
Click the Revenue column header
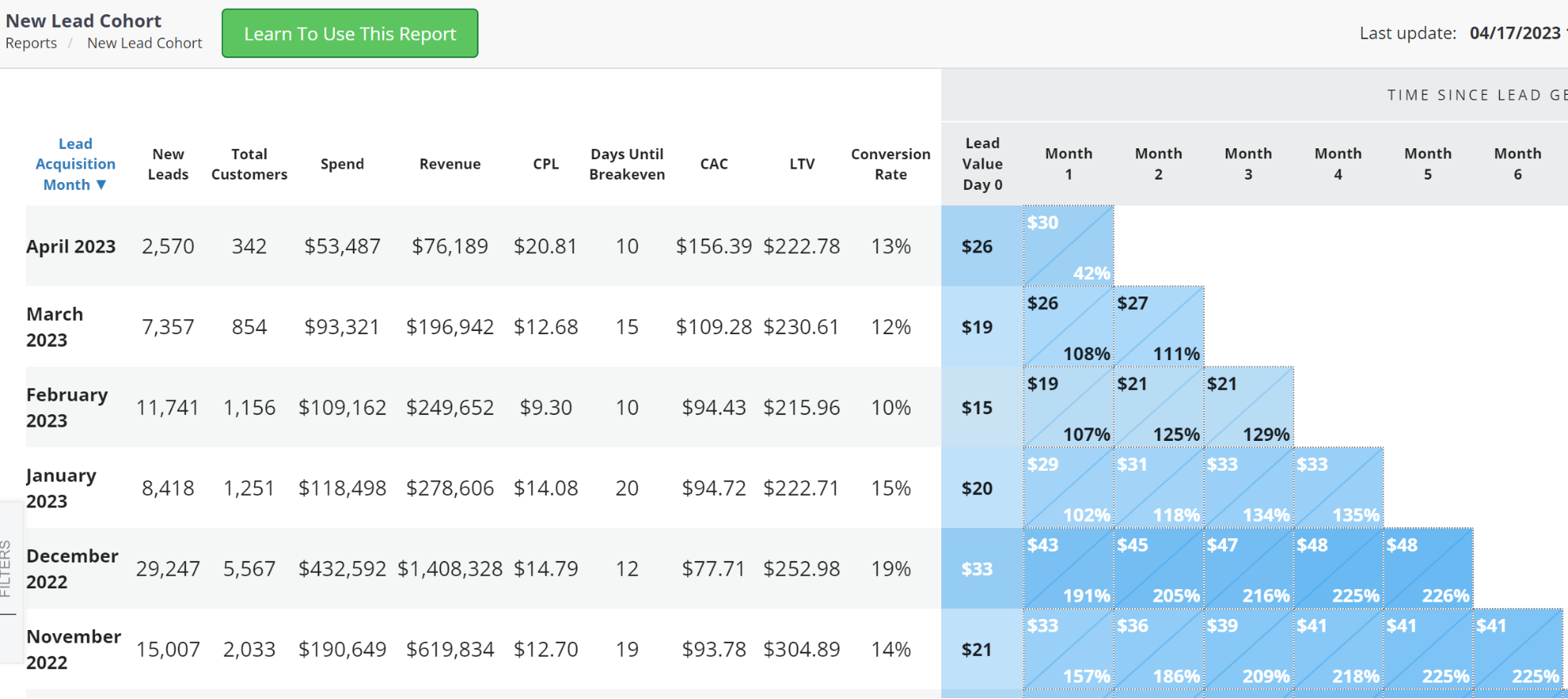point(449,164)
